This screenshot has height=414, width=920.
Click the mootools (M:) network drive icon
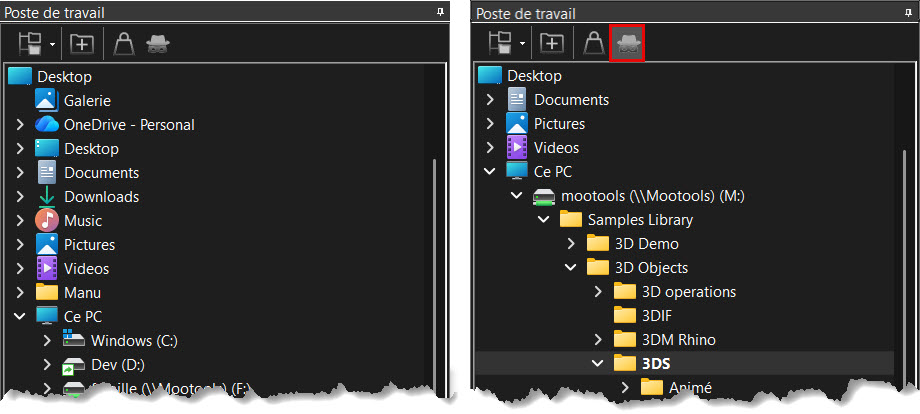tap(544, 196)
